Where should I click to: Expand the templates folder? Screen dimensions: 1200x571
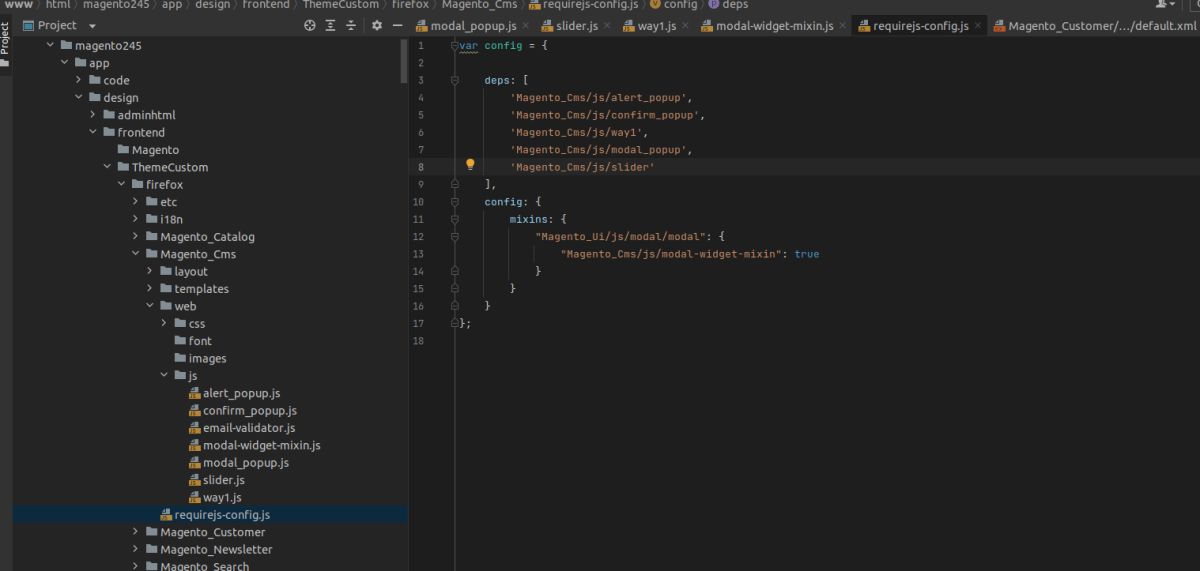150,289
